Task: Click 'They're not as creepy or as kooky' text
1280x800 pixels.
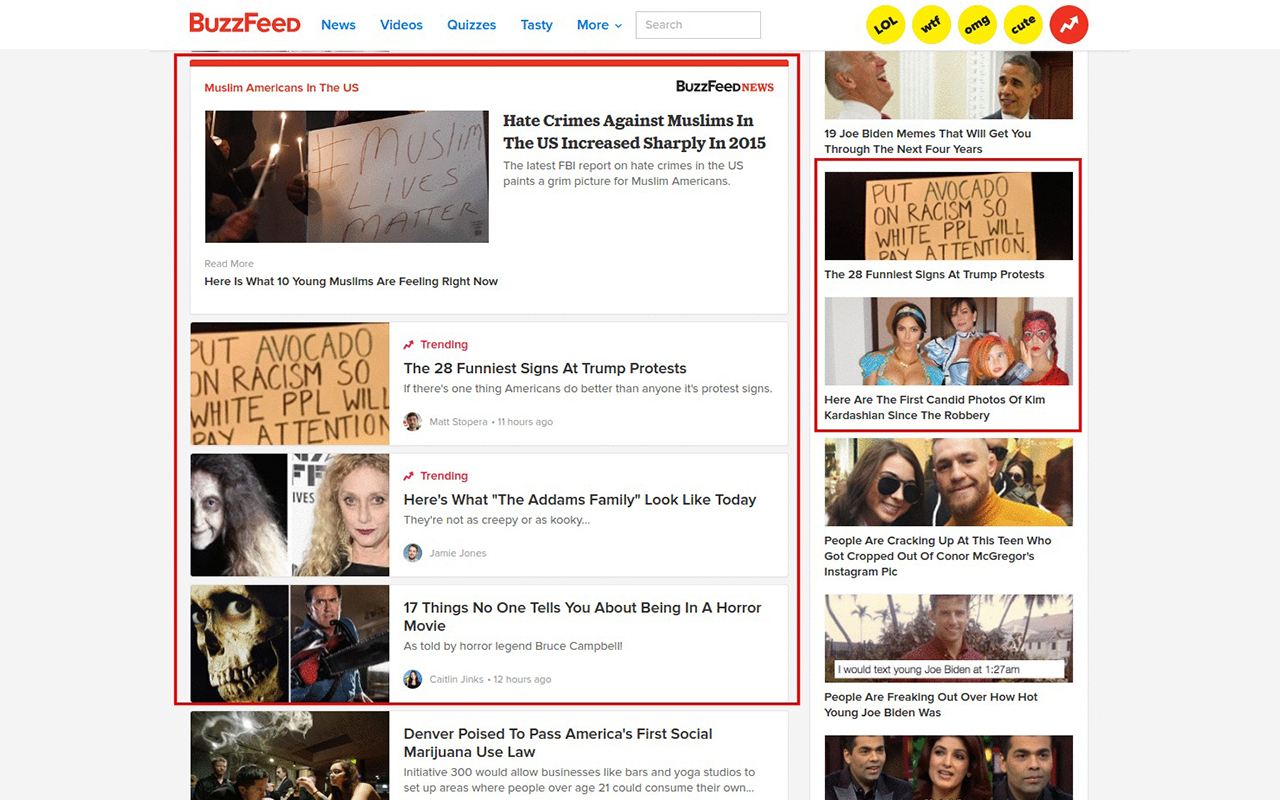Action: (x=497, y=520)
